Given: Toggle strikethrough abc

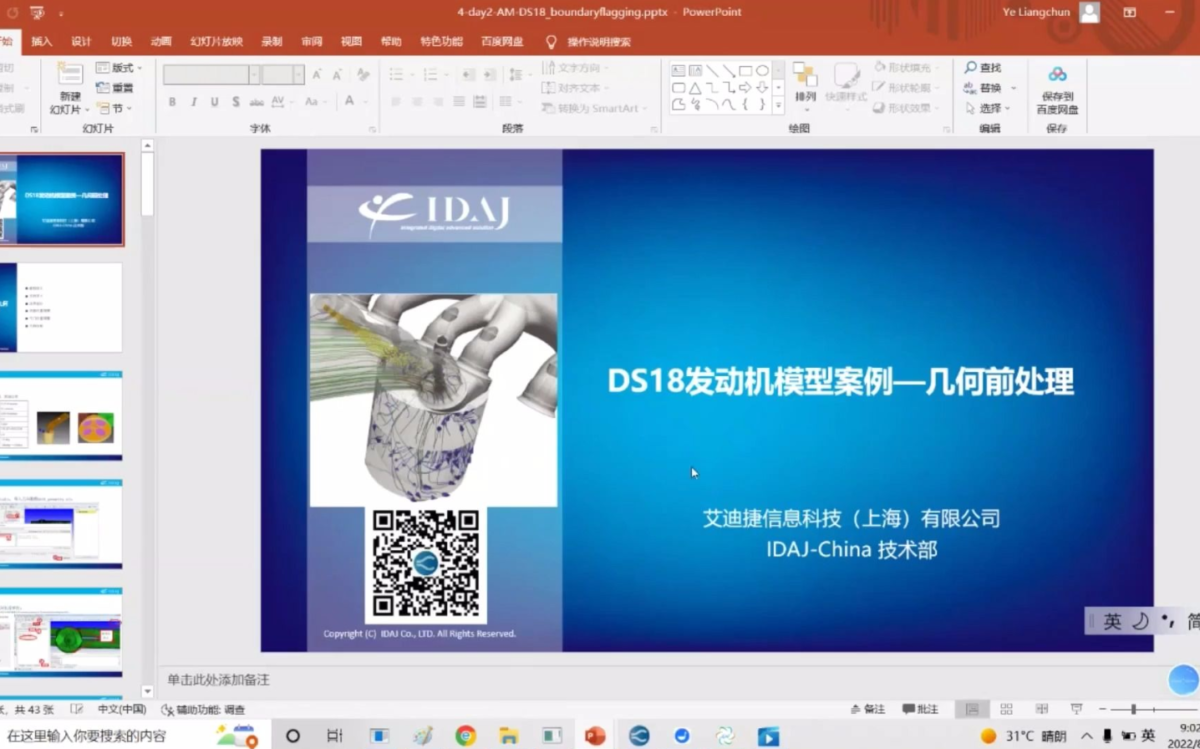Looking at the screenshot, I should [x=256, y=102].
